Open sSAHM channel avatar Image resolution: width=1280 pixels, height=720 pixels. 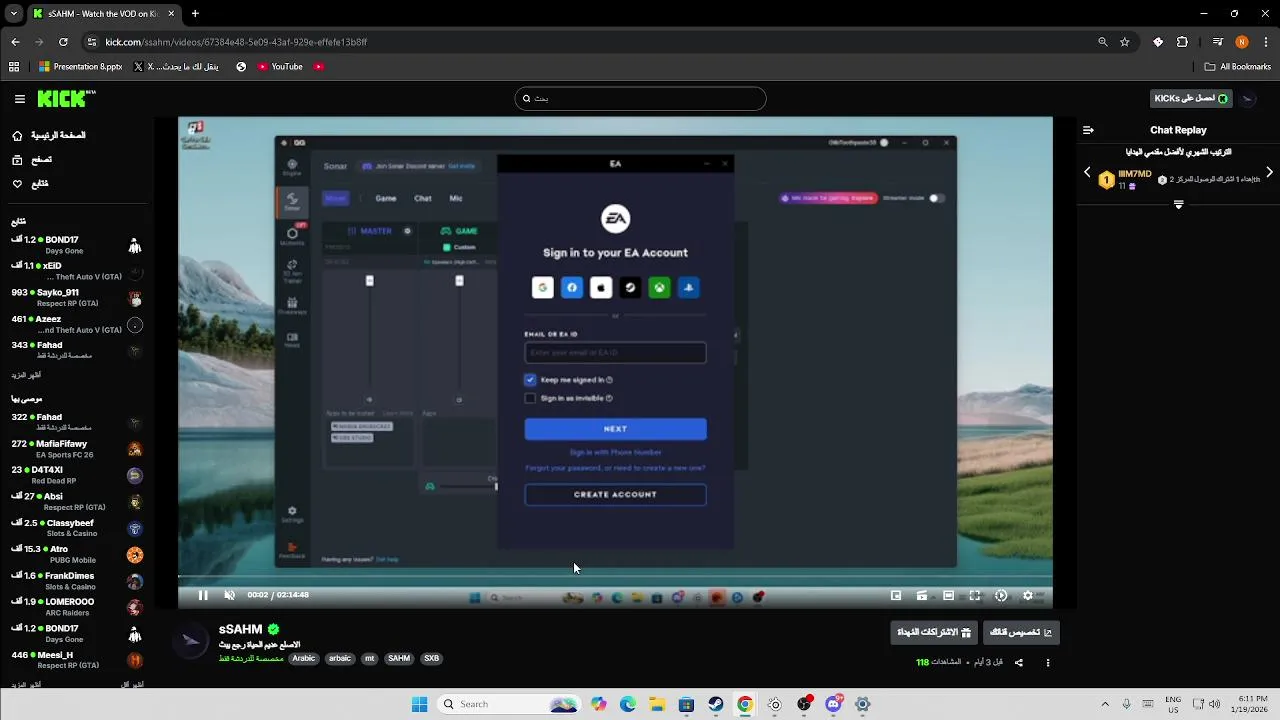click(190, 640)
